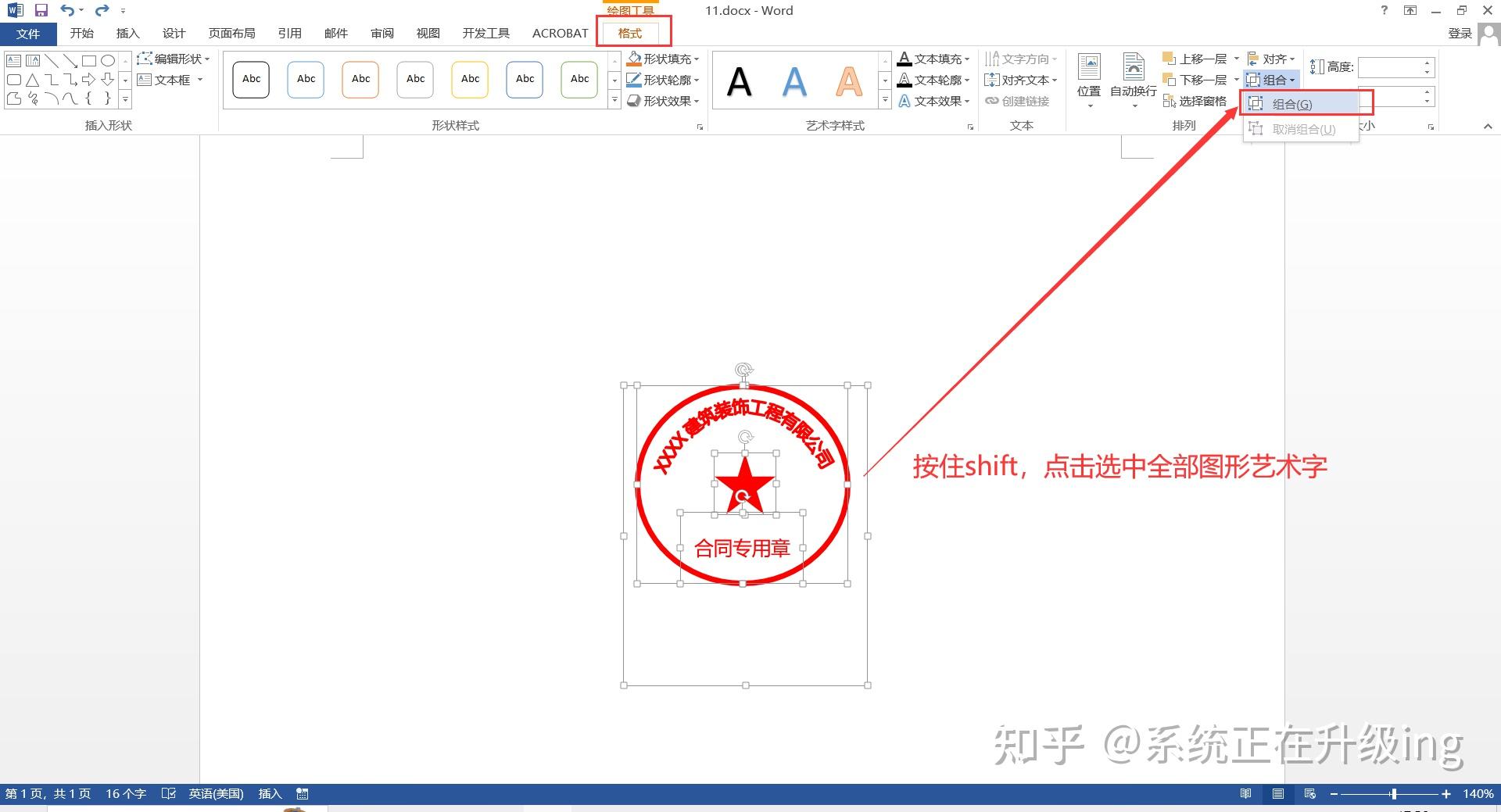Viewport: 1501px width, 812px height.
Task: Switch to the 页面布局 Page Layout tab
Action: 232,34
